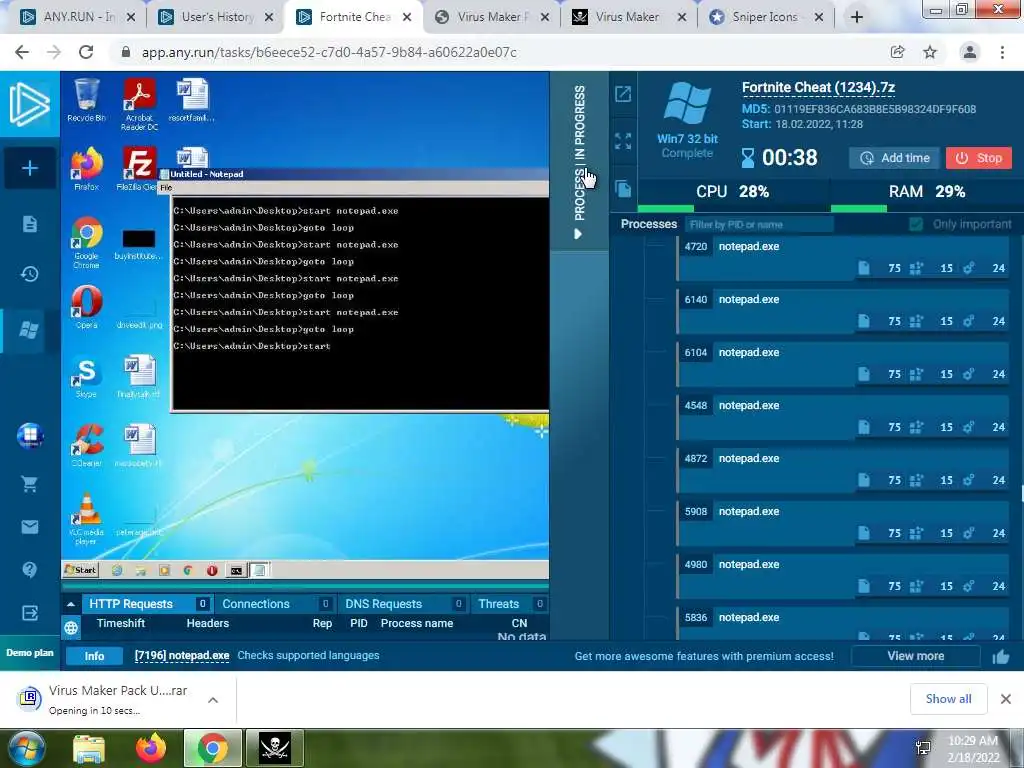Click the globe icon under HTTP Requests
Viewport: 1024px width, 768px height.
coord(71,628)
